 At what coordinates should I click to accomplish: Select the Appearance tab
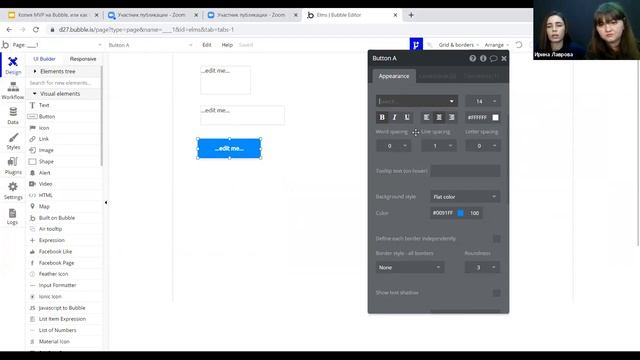click(x=393, y=76)
